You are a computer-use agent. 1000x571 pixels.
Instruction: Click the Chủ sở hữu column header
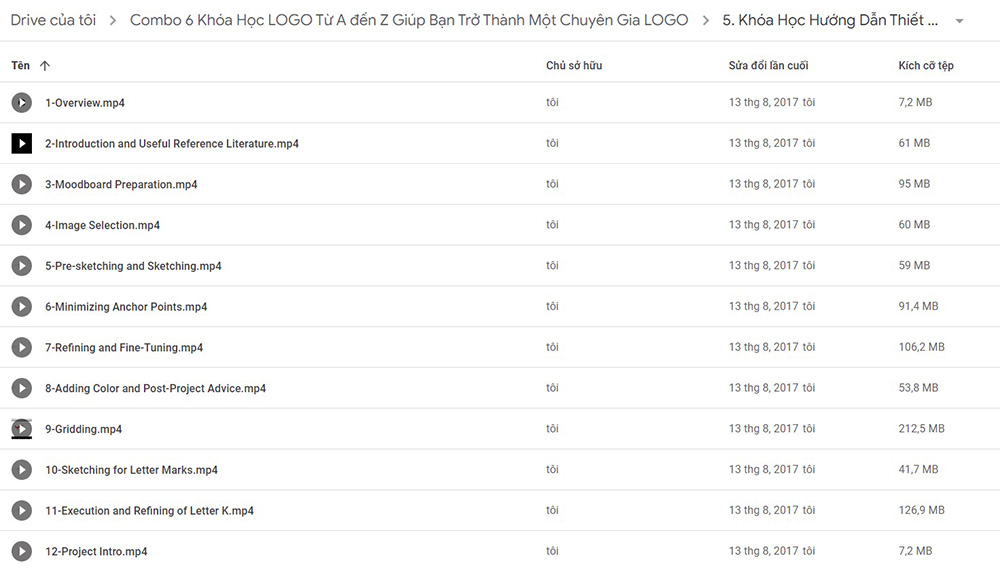pyautogui.click(x=574, y=65)
